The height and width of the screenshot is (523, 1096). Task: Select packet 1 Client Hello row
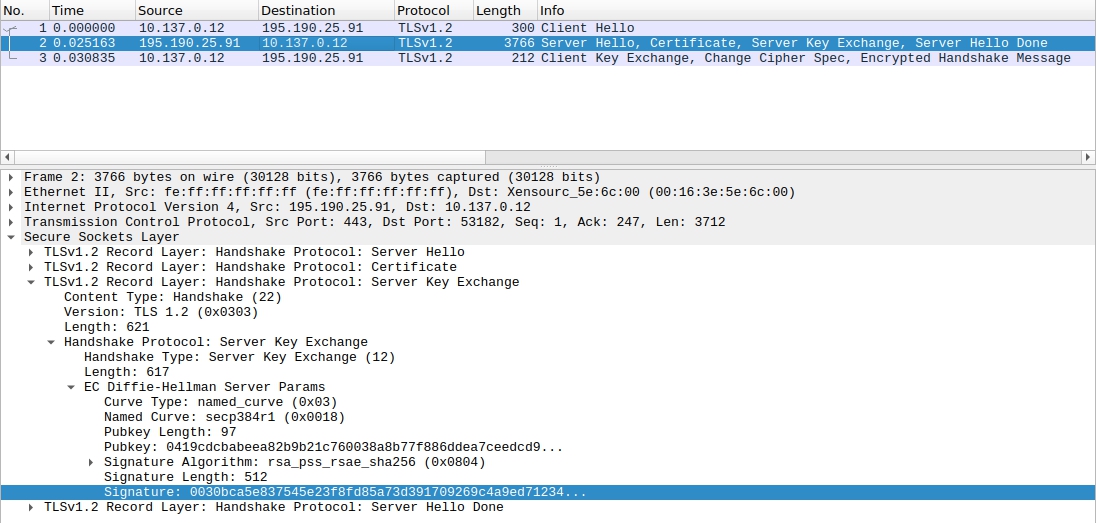point(548,28)
